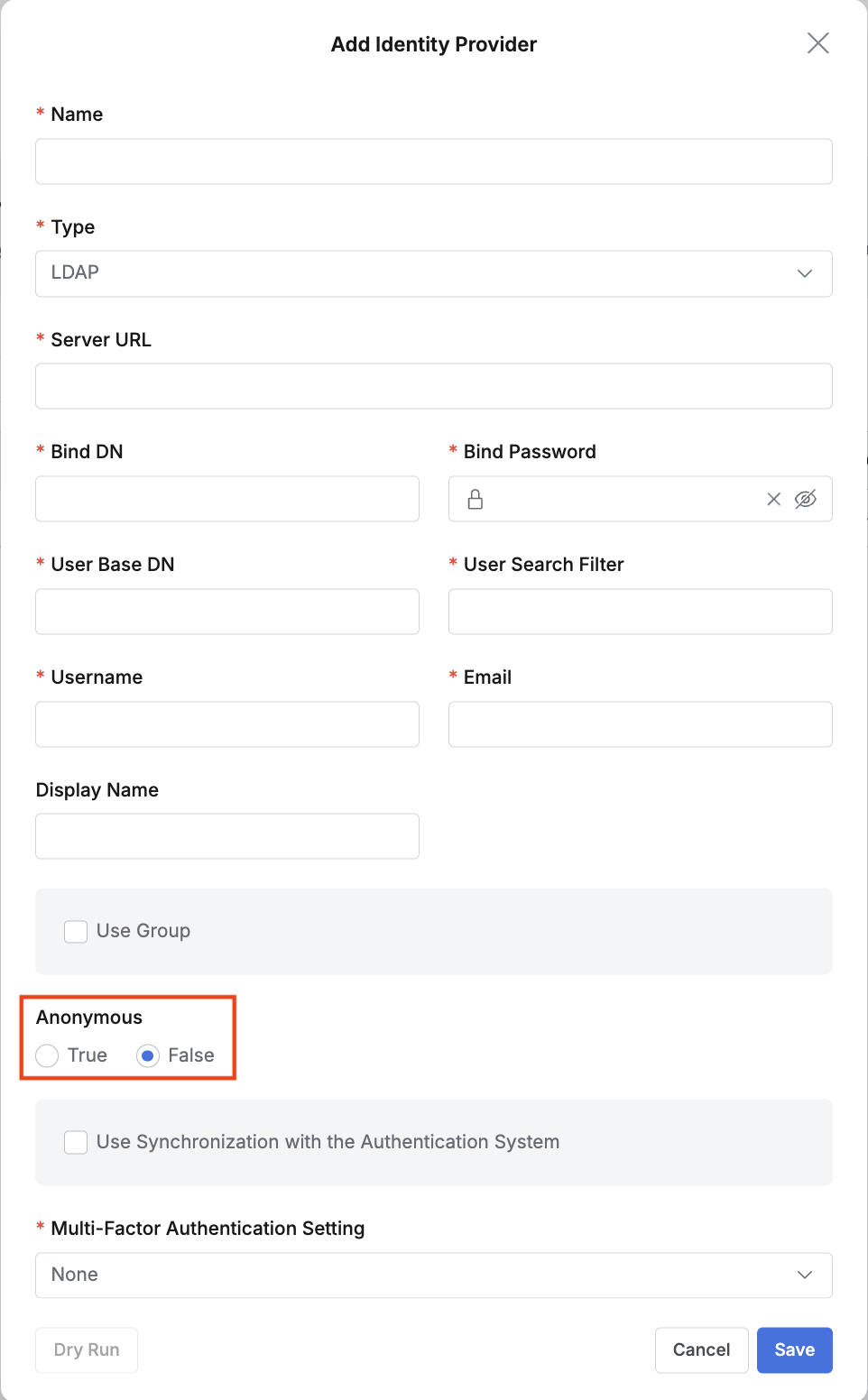
Task: Toggle Bind Password visibility eye icon
Action: tap(805, 499)
